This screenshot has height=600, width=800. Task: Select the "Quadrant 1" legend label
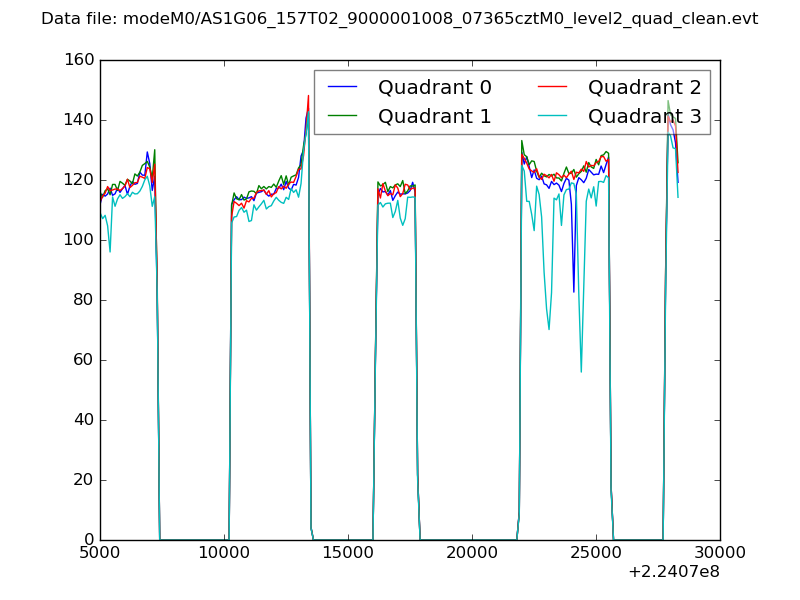click(434, 117)
